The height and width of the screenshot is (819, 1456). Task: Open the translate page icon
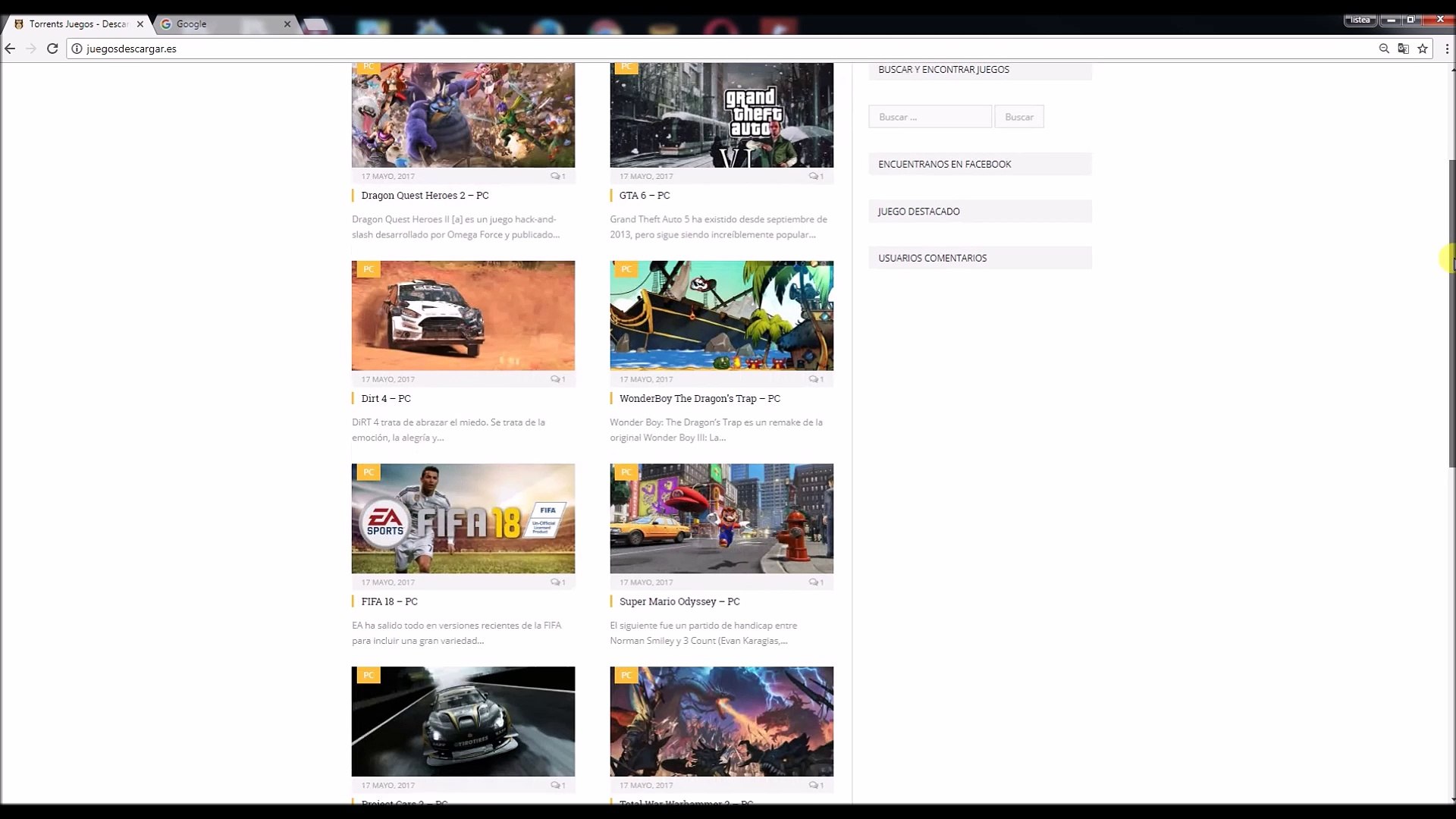pos(1404,49)
